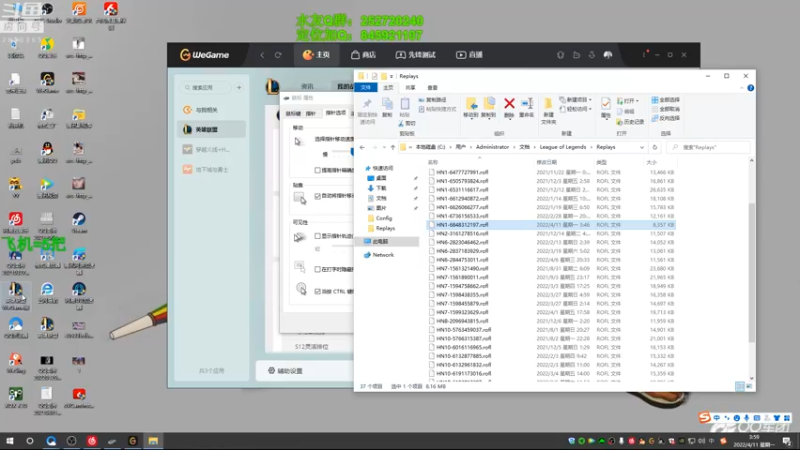Click the Paste icon in the clipboard group
This screenshot has height=450, width=800.
click(405, 104)
